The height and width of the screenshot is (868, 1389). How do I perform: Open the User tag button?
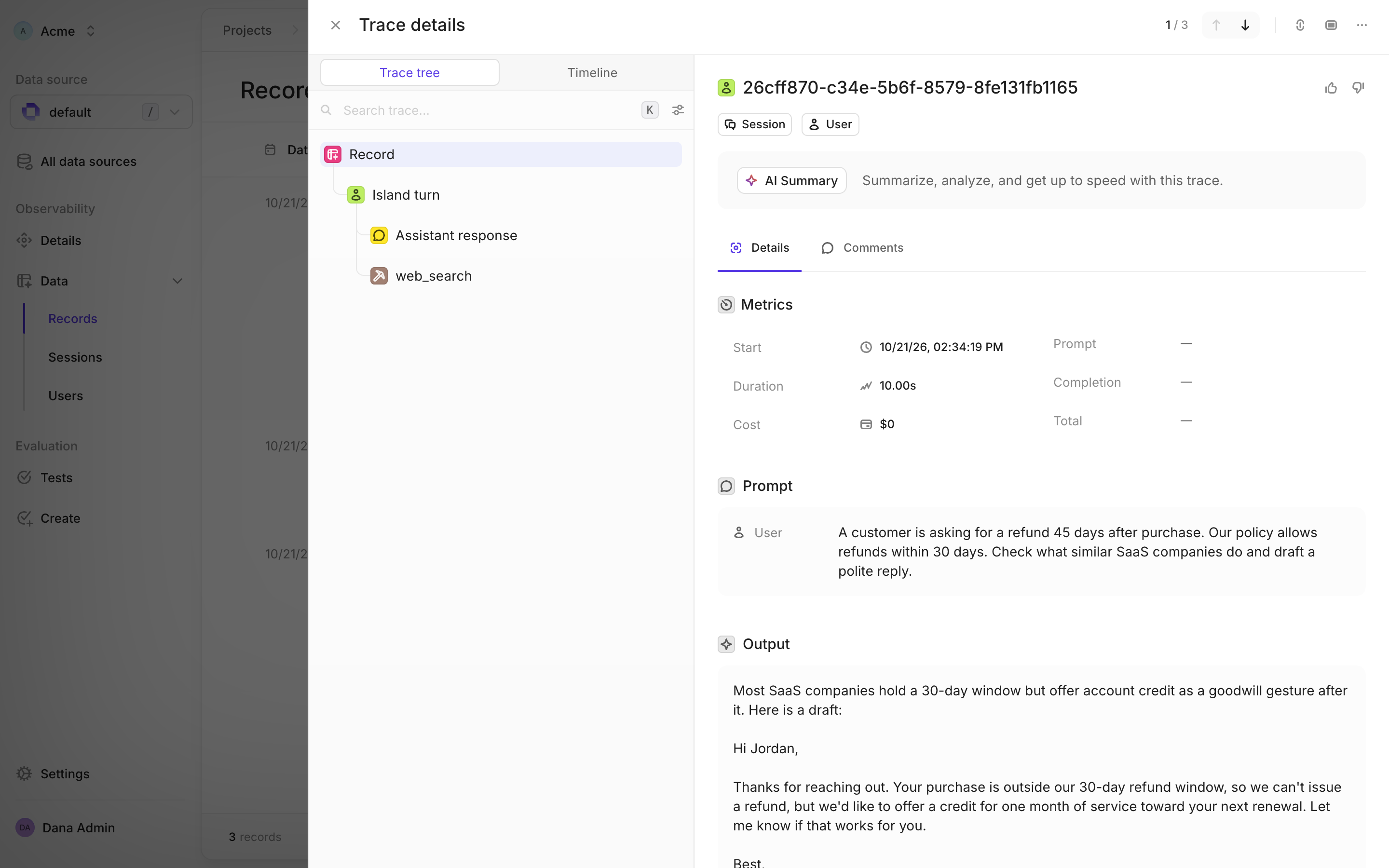[830, 124]
